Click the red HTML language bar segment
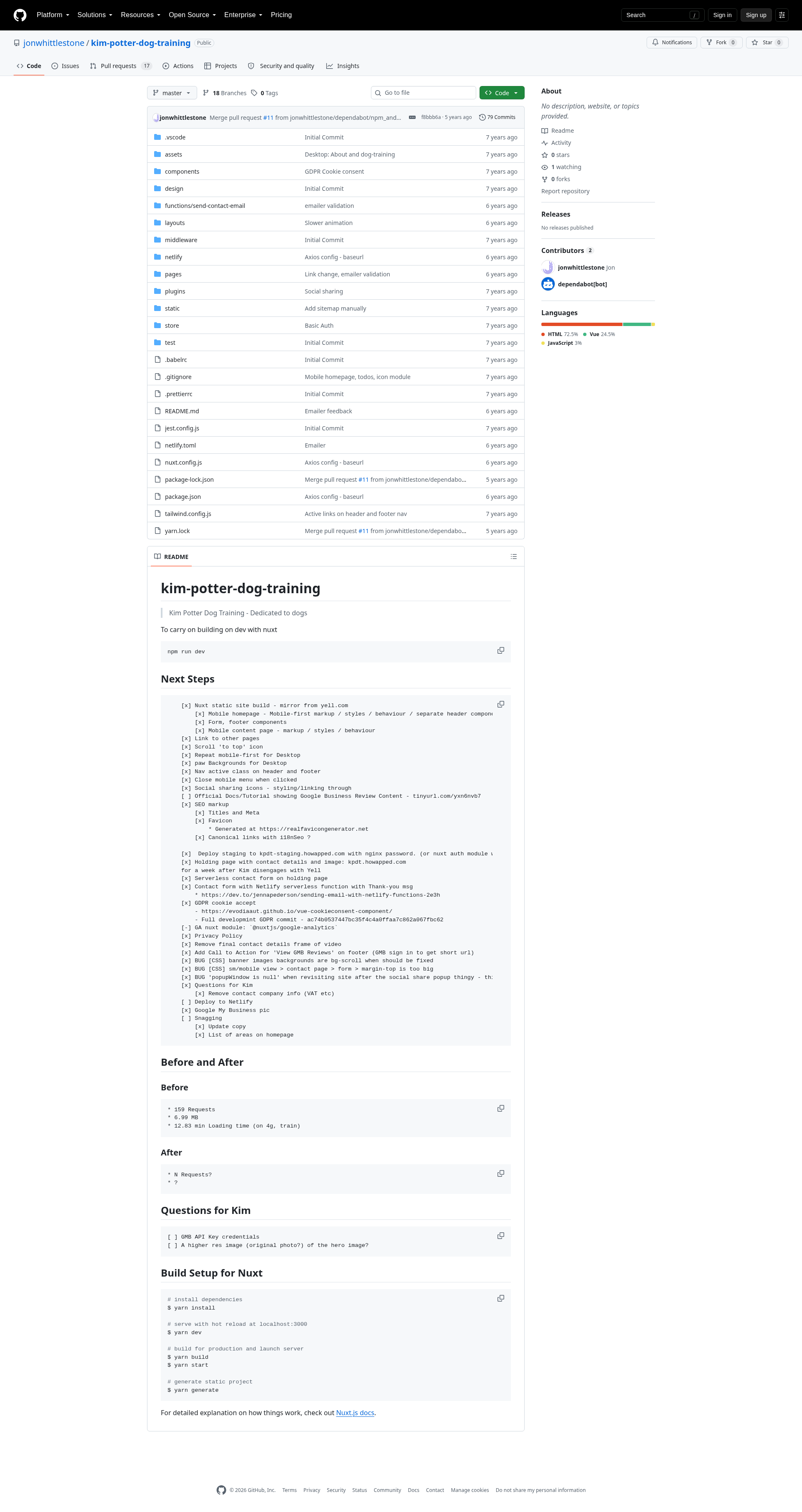Screen dimensions: 802x1512 581,324
